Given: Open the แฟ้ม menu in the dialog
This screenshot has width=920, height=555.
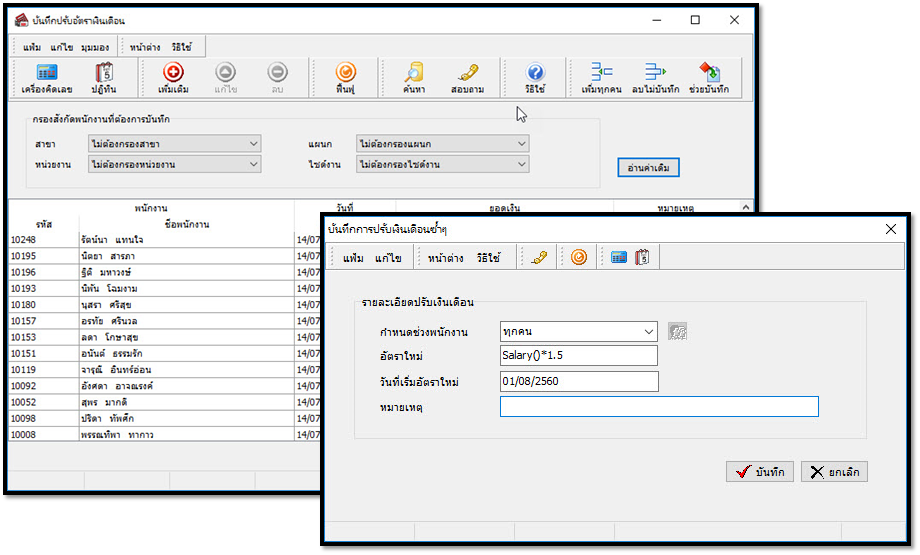Looking at the screenshot, I should pyautogui.click(x=353, y=258).
